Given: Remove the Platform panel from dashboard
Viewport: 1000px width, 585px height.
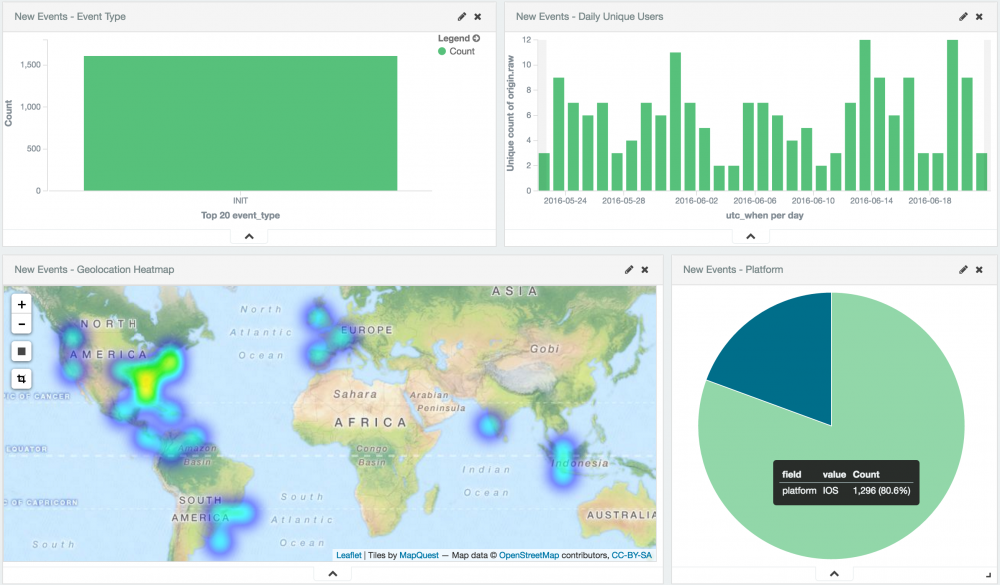Looking at the screenshot, I should click(979, 270).
